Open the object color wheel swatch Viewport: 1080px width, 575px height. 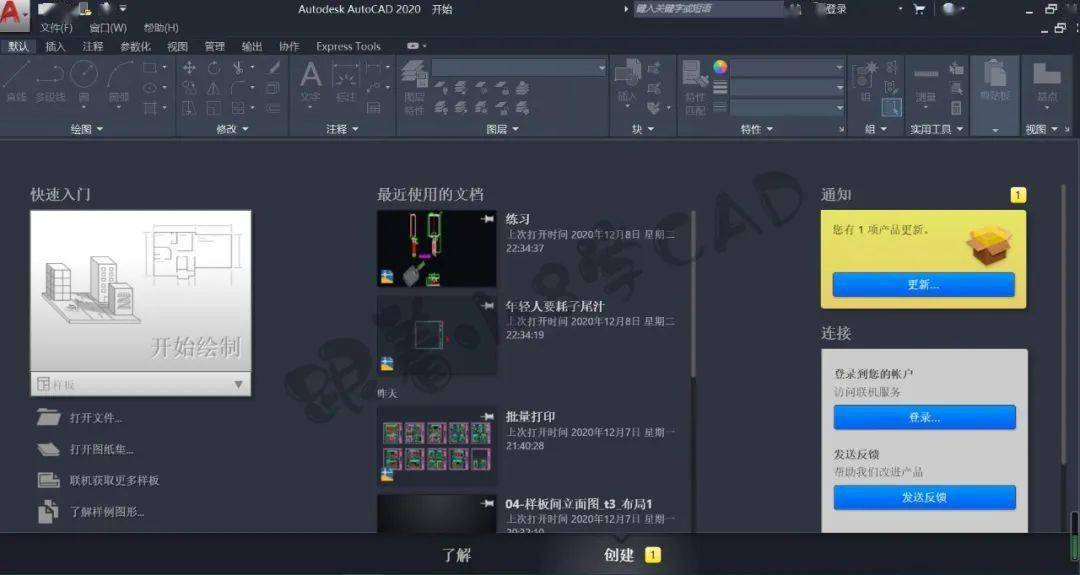pos(720,67)
